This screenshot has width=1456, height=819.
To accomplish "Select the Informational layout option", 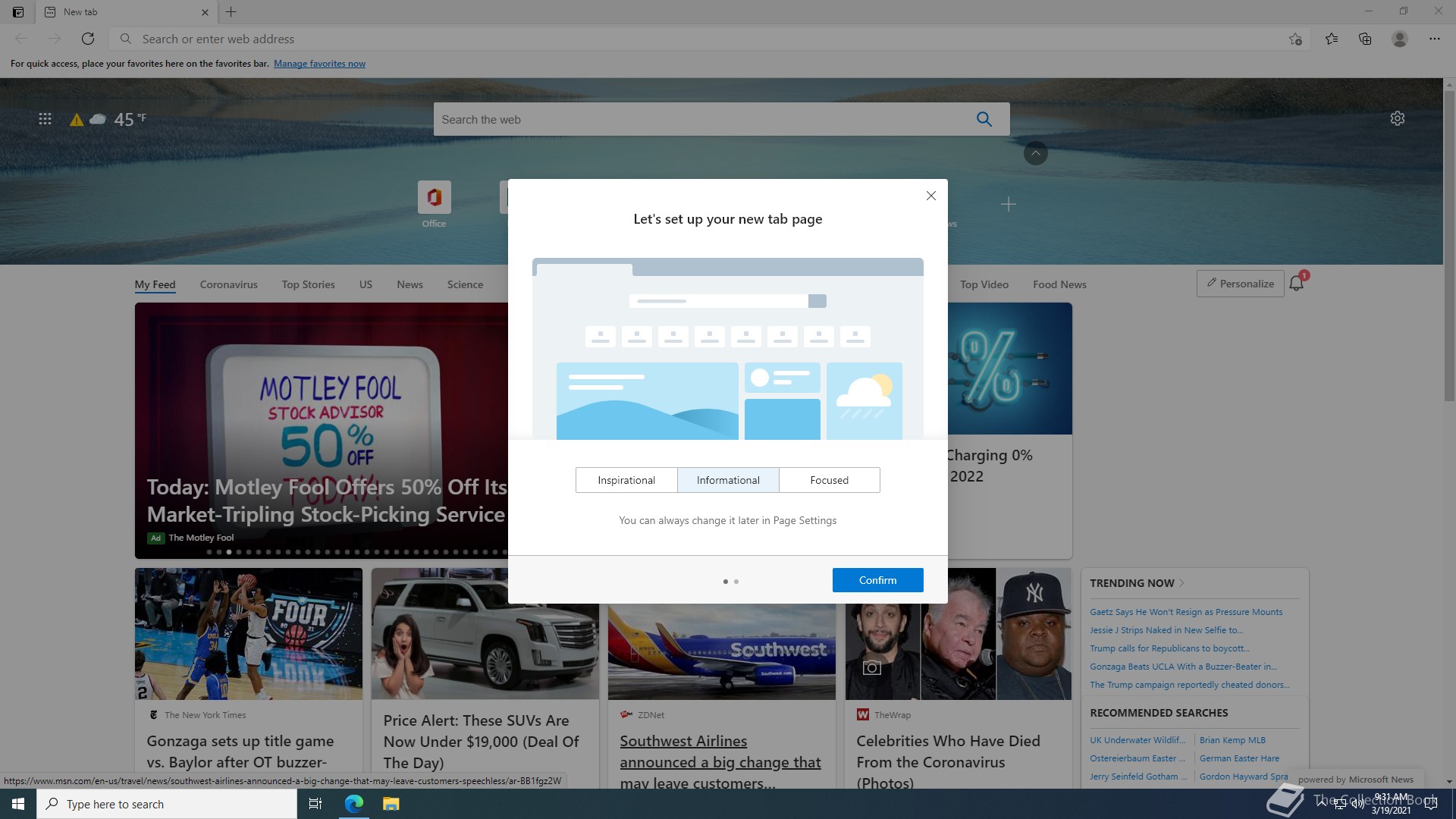I will tap(728, 480).
